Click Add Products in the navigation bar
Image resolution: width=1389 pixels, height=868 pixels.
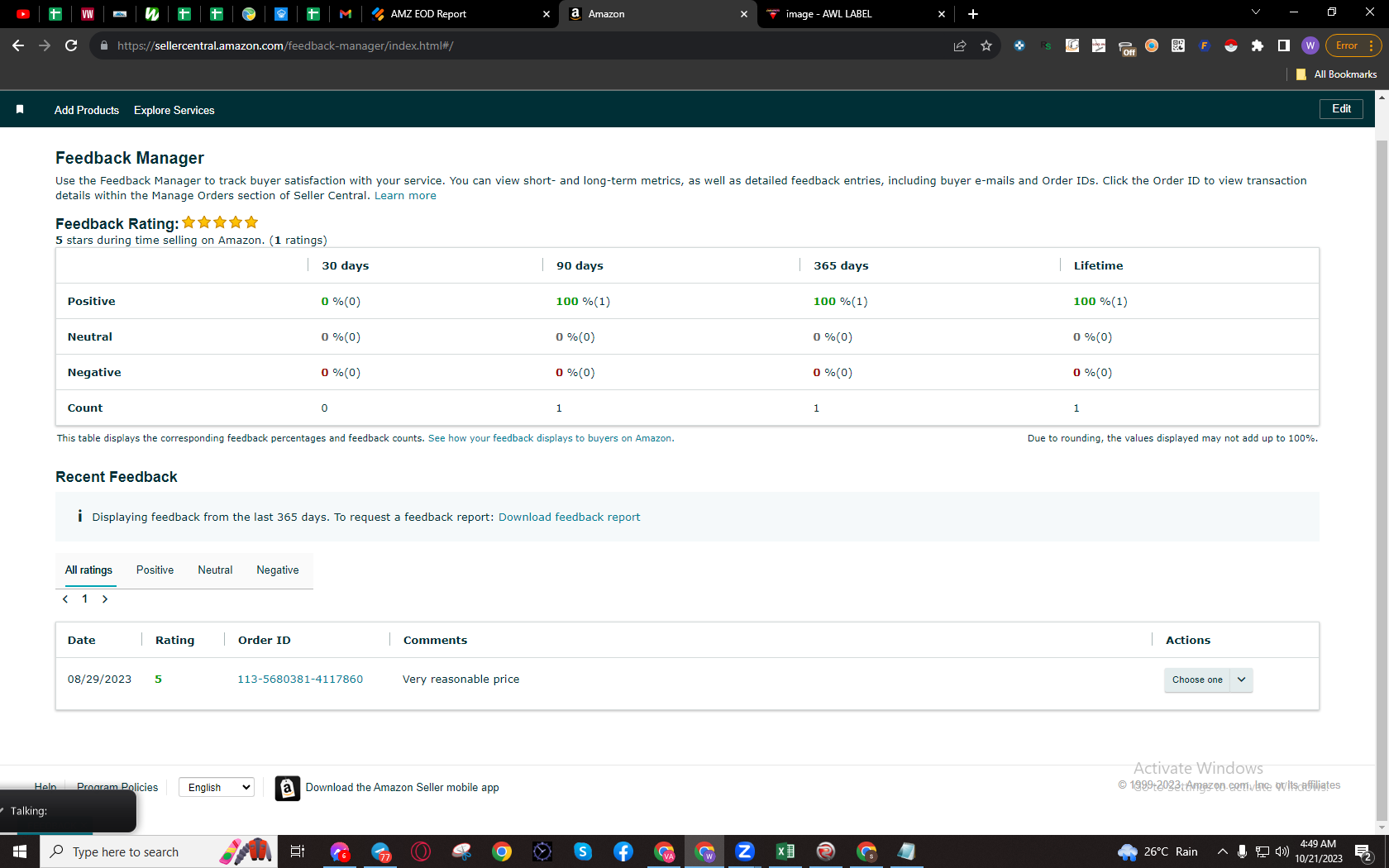coord(87,110)
